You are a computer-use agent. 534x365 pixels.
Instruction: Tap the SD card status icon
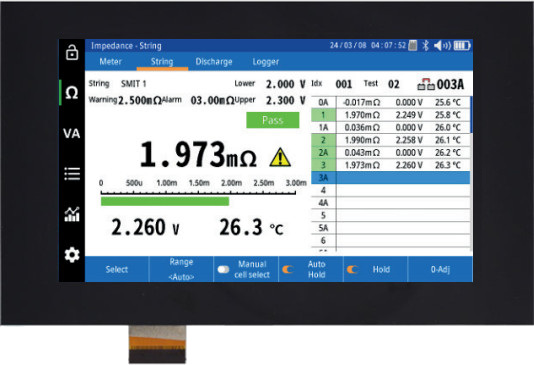click(x=412, y=45)
